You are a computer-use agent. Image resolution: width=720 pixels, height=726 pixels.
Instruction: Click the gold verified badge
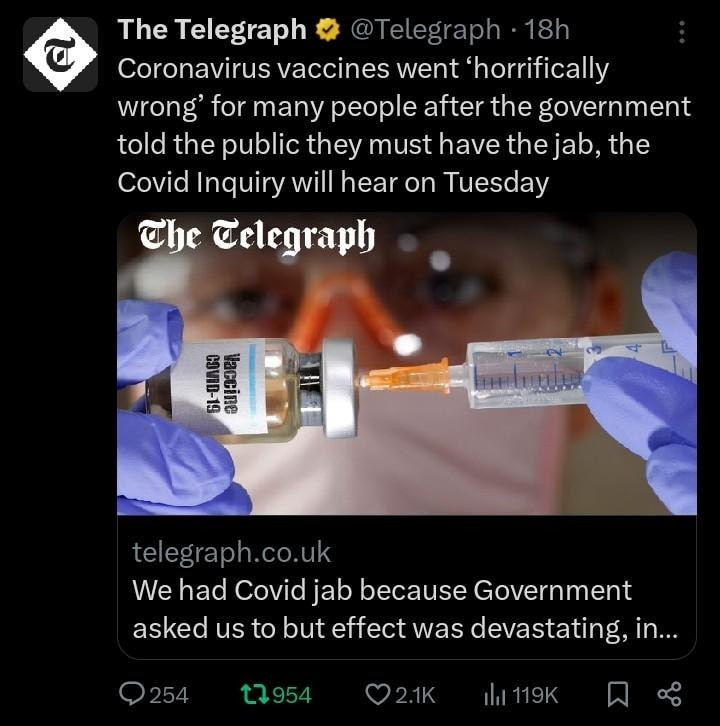pyautogui.click(x=328, y=30)
